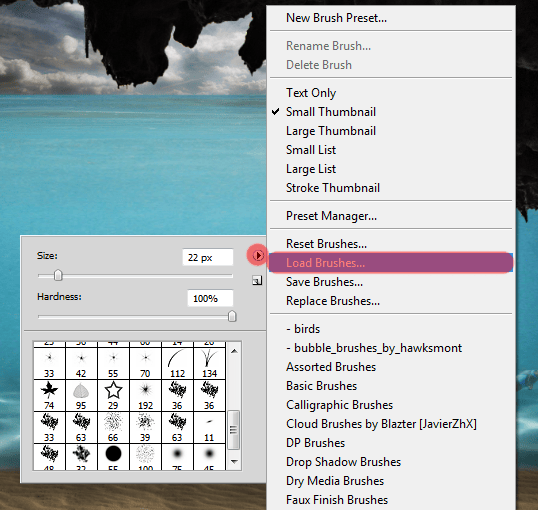Viewport: 538px width, 510px height.
Task: Open the Preset Manager menu item
Action: 331,216
